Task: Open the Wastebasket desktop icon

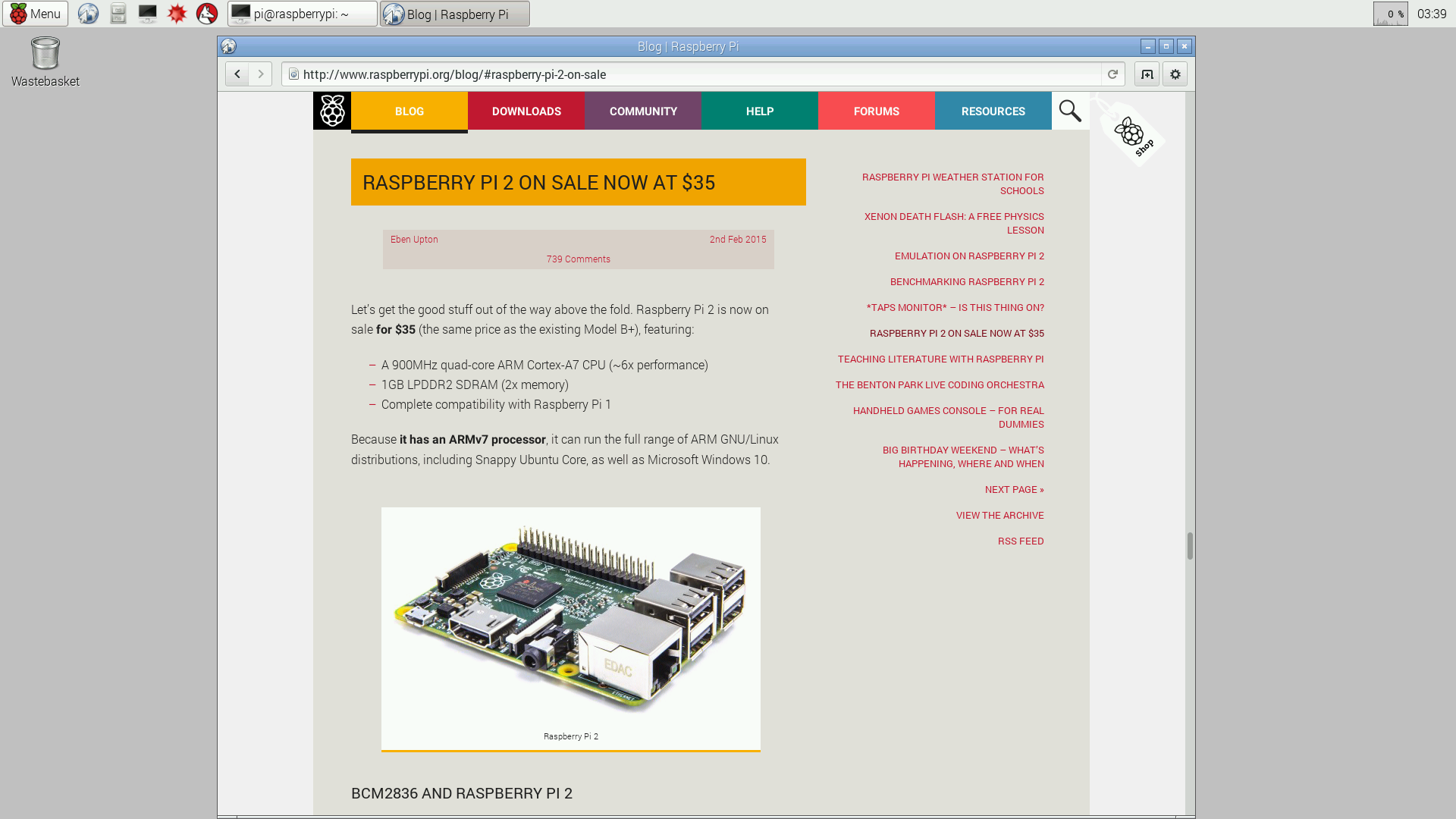Action: coord(45,62)
